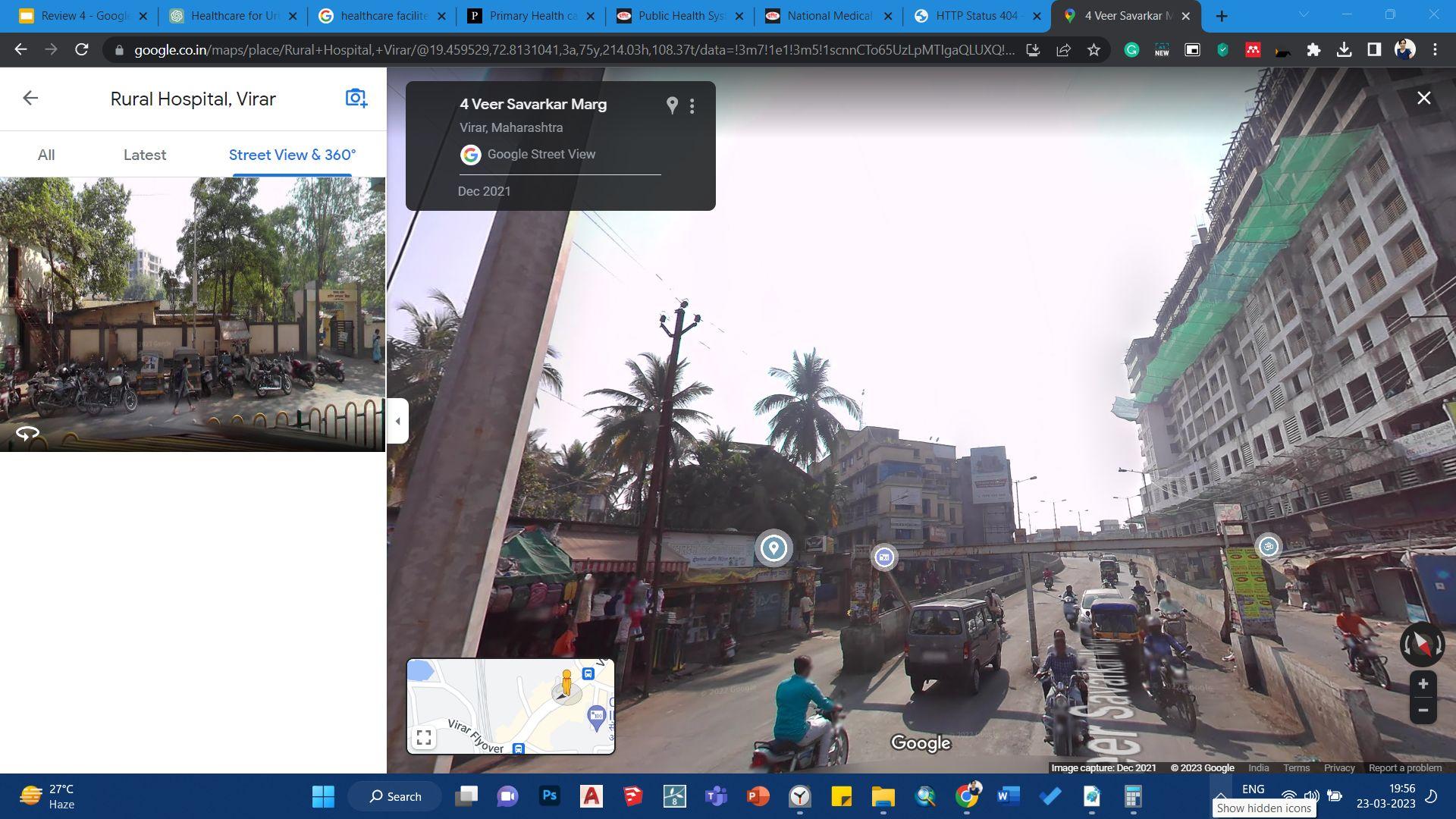This screenshot has width=1456, height=819.
Task: Collapse the side panel arrow
Action: pos(398,421)
